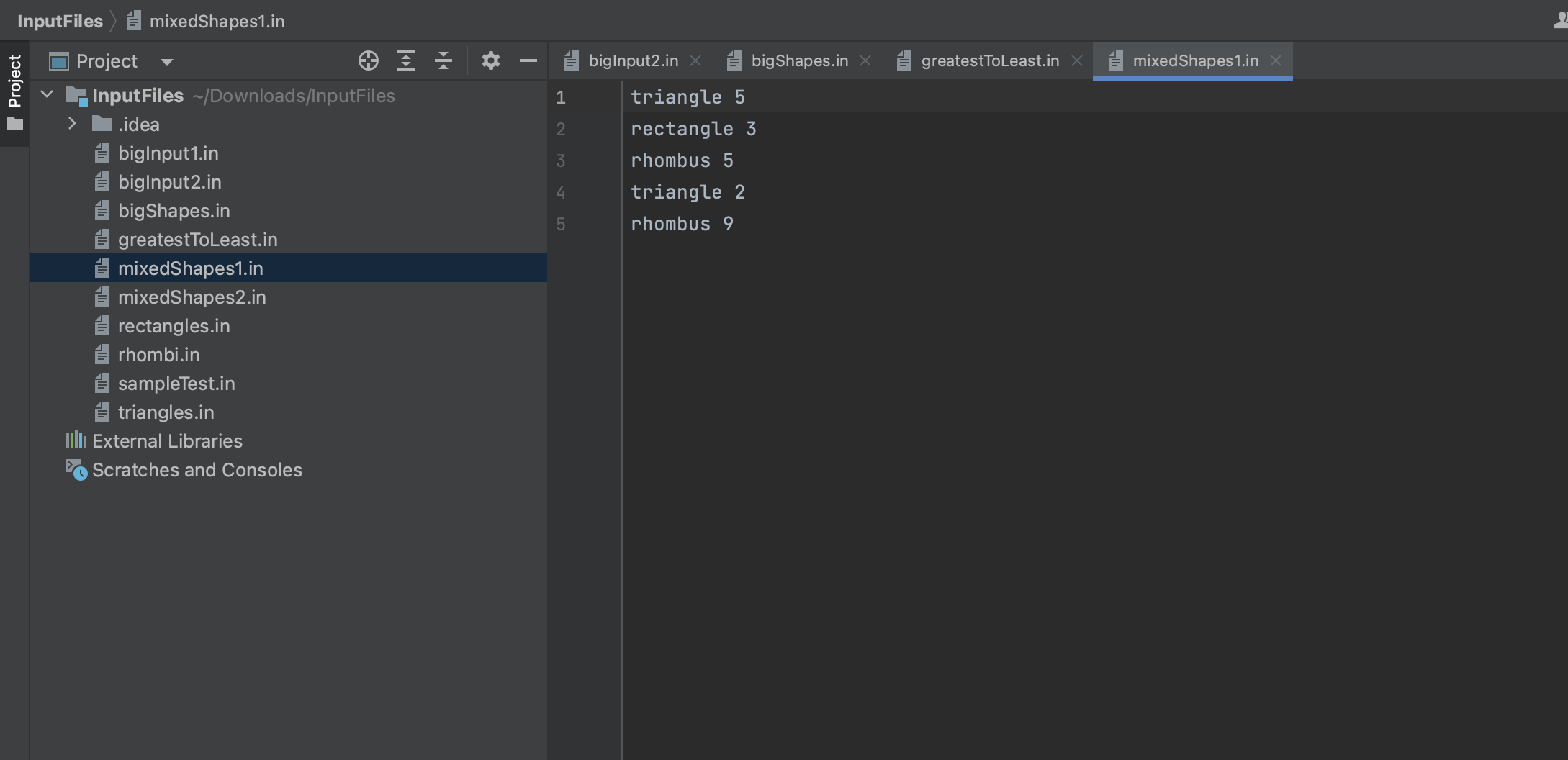
Task: Open the Project view dropdown
Action: [167, 62]
